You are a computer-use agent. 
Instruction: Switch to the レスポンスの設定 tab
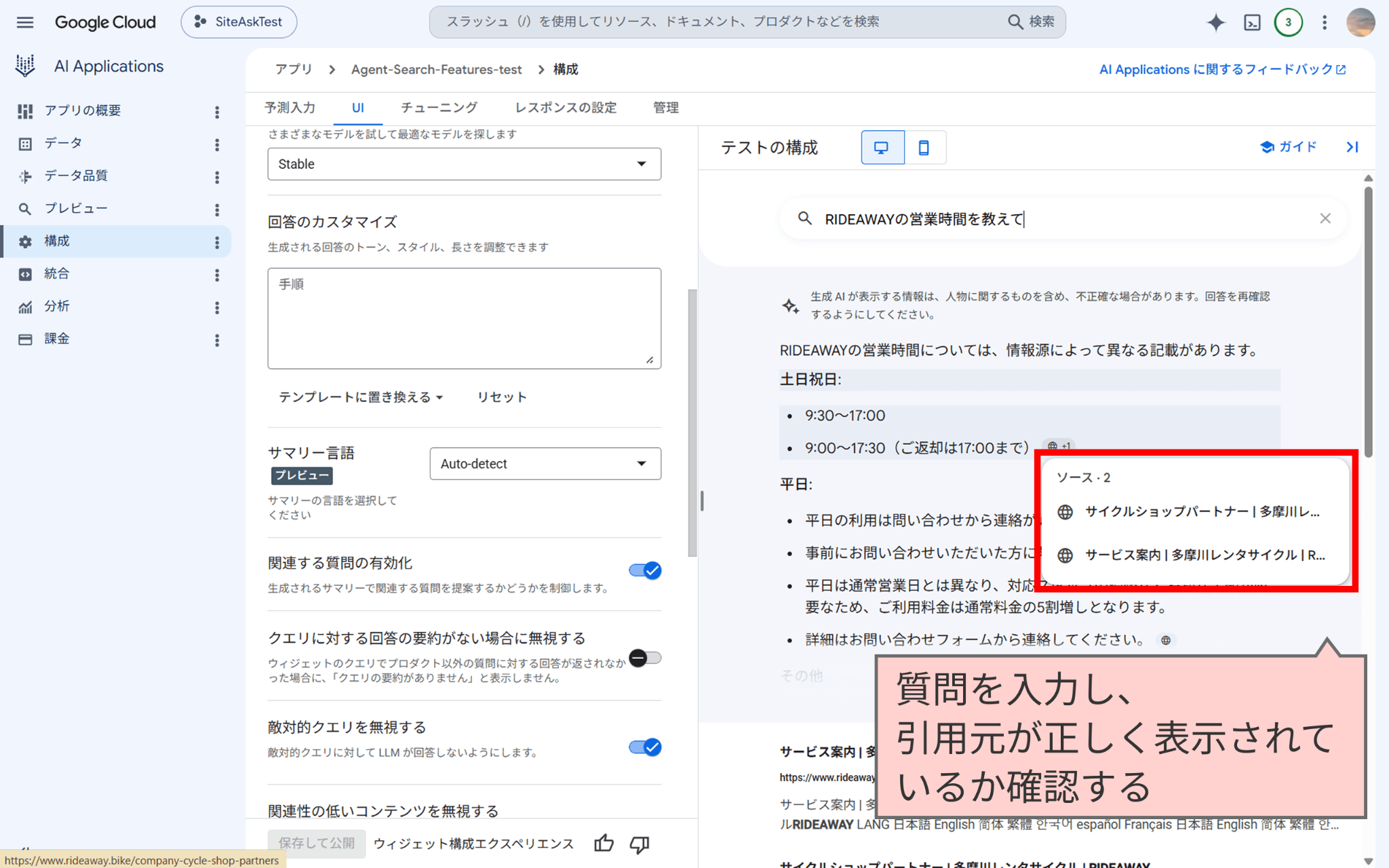[x=566, y=108]
